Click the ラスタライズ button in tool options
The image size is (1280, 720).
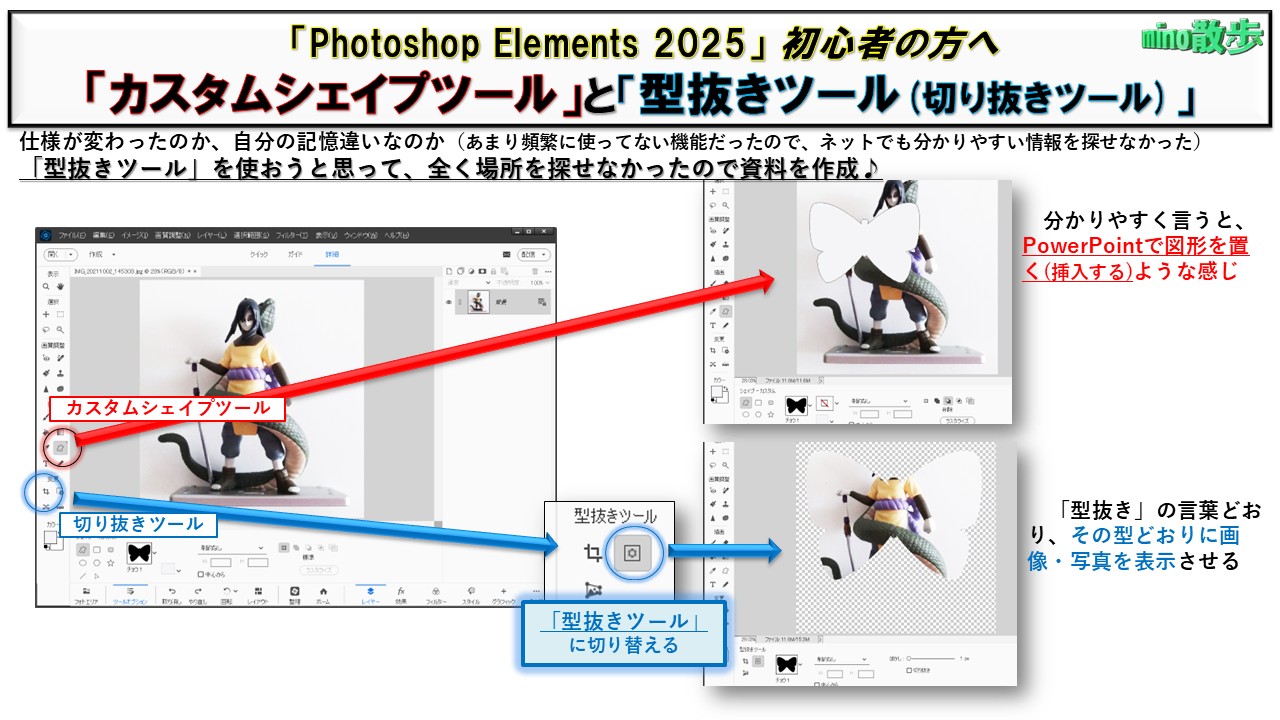(320, 569)
